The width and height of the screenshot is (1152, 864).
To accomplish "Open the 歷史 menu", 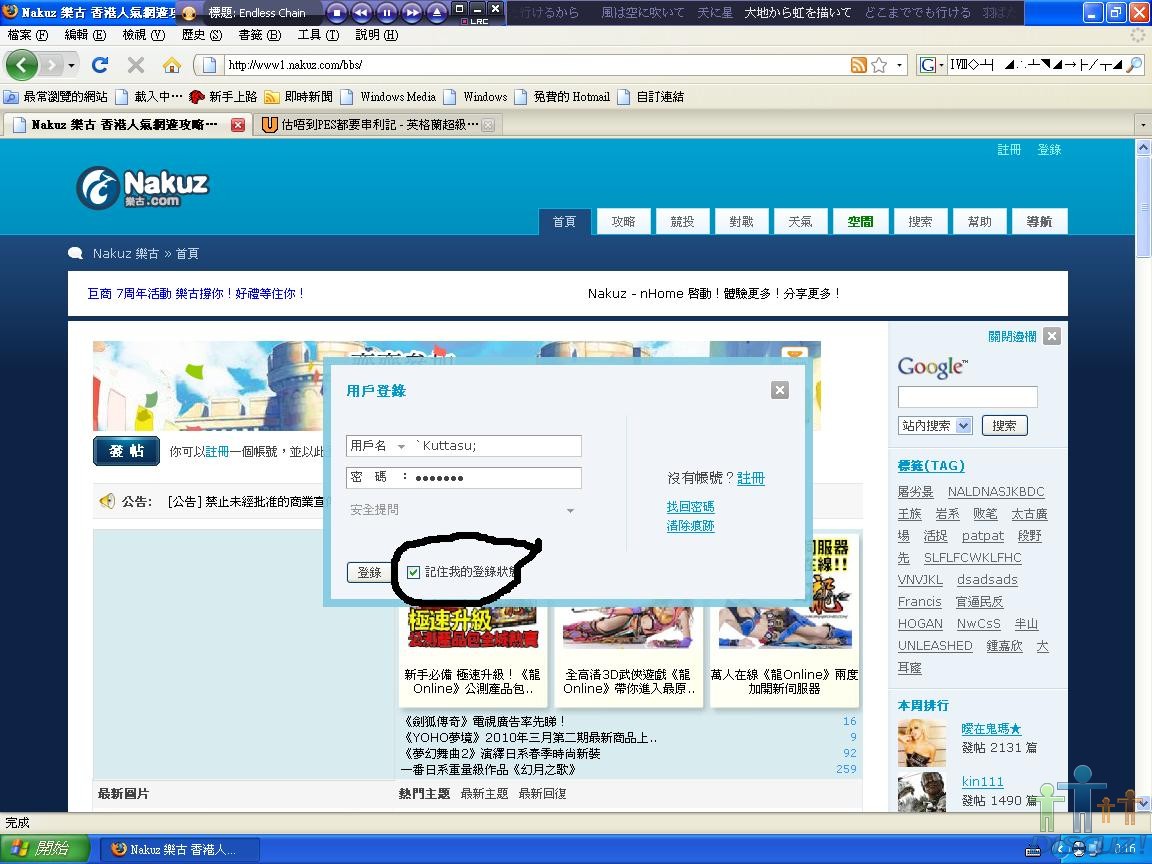I will pyautogui.click(x=201, y=35).
